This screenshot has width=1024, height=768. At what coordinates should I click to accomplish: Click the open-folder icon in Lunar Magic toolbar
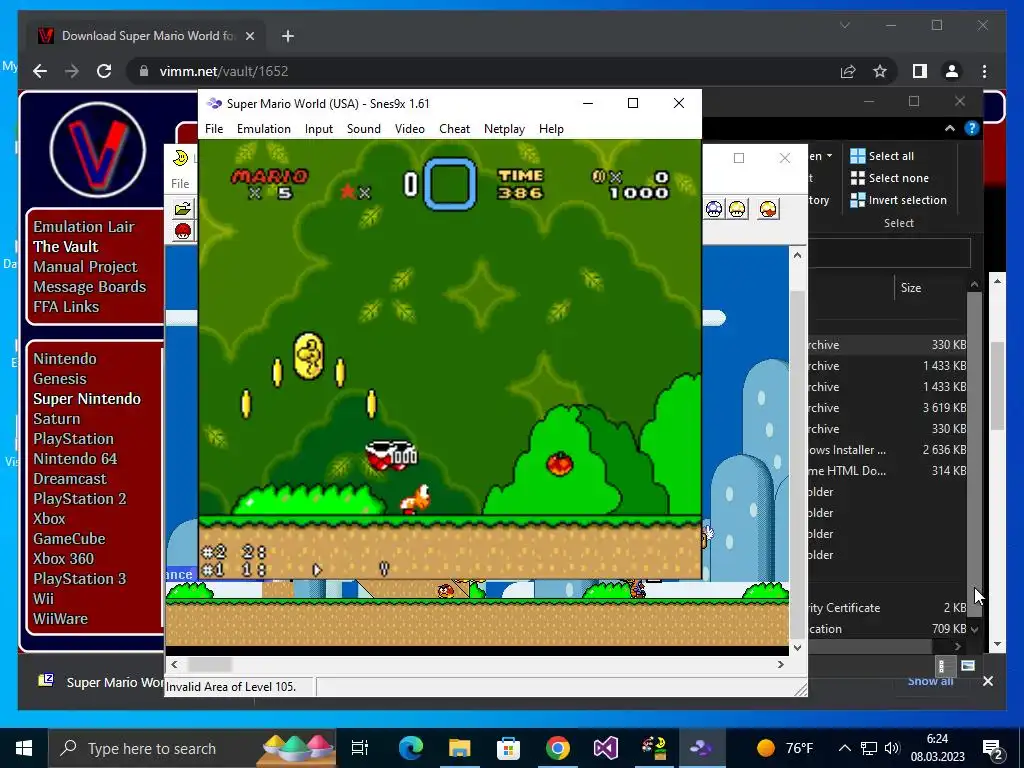click(x=183, y=209)
